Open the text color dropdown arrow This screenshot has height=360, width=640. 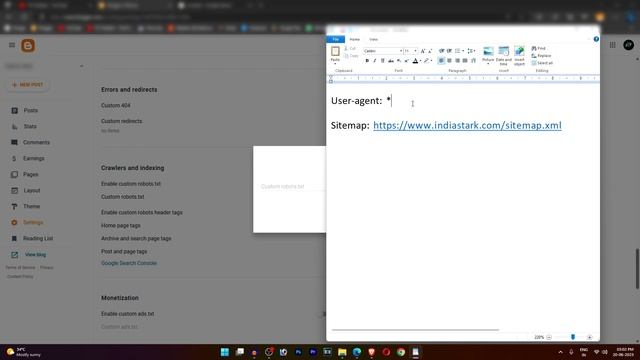(420, 61)
